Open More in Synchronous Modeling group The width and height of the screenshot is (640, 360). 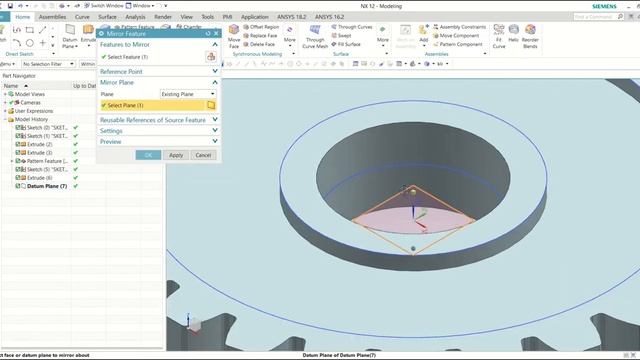[290, 35]
